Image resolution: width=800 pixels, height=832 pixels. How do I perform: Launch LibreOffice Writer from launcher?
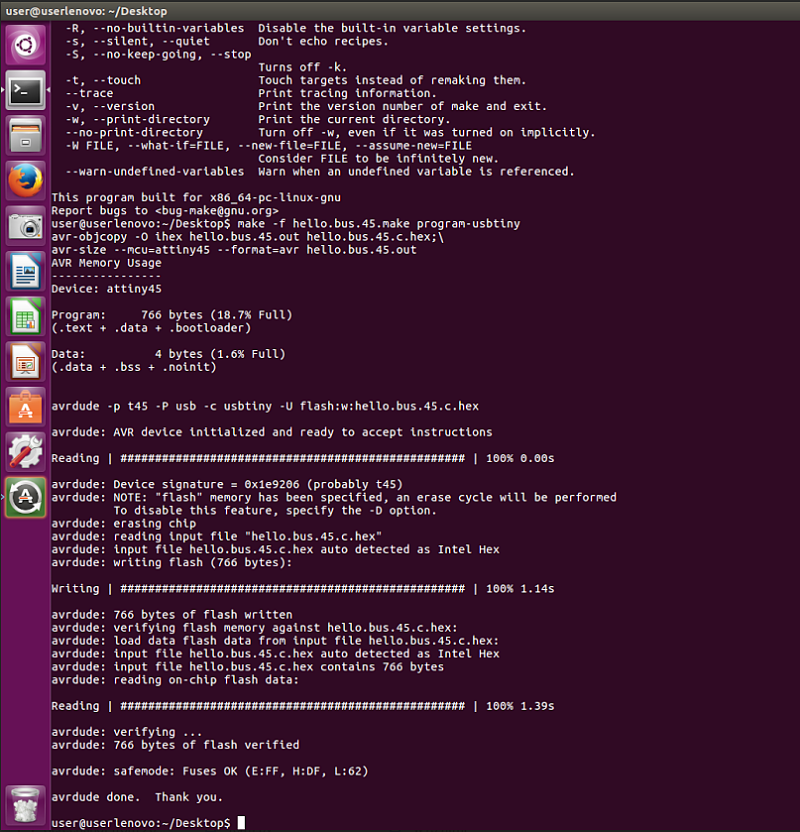[25, 271]
